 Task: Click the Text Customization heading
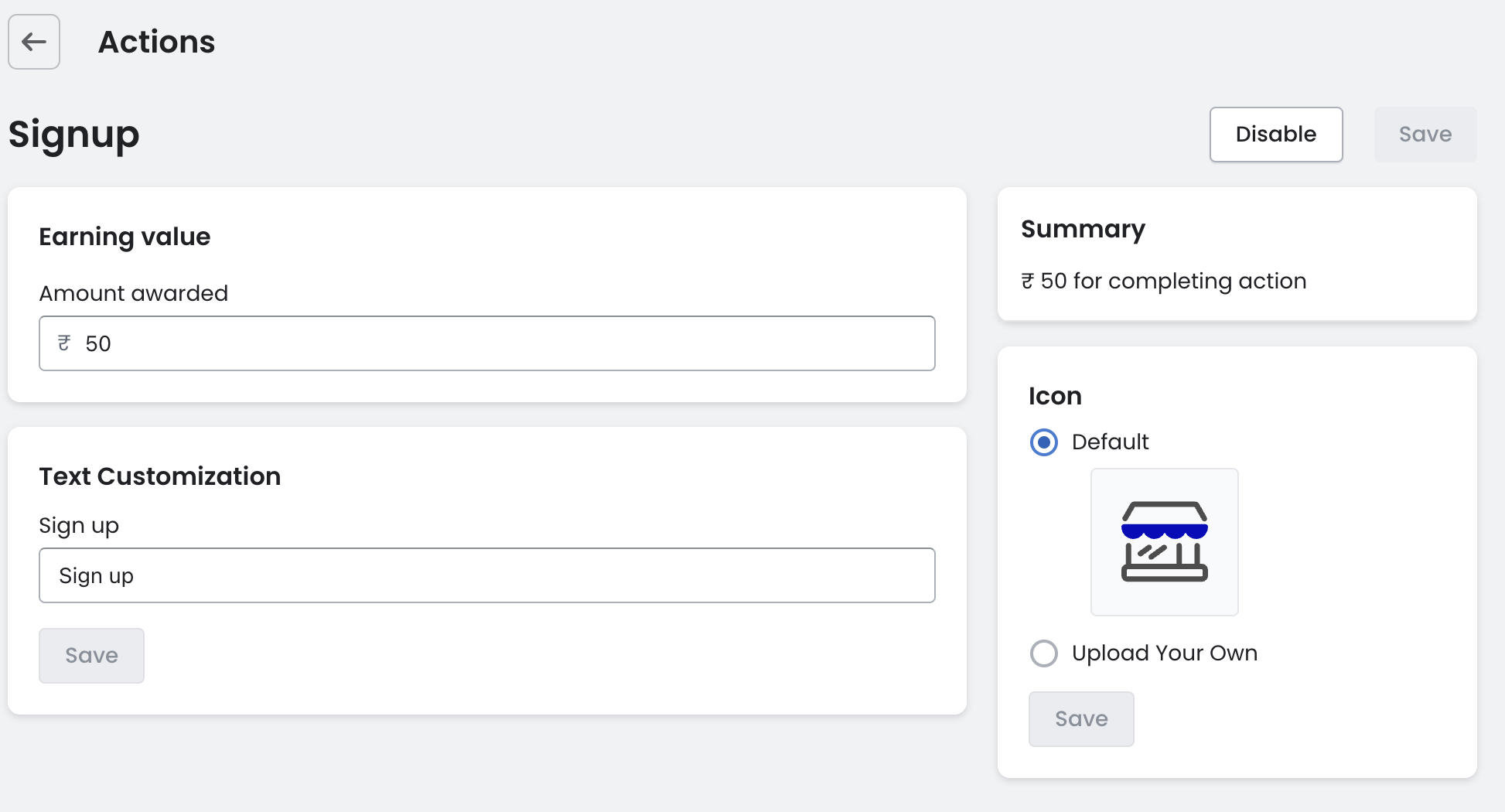pyautogui.click(x=159, y=476)
